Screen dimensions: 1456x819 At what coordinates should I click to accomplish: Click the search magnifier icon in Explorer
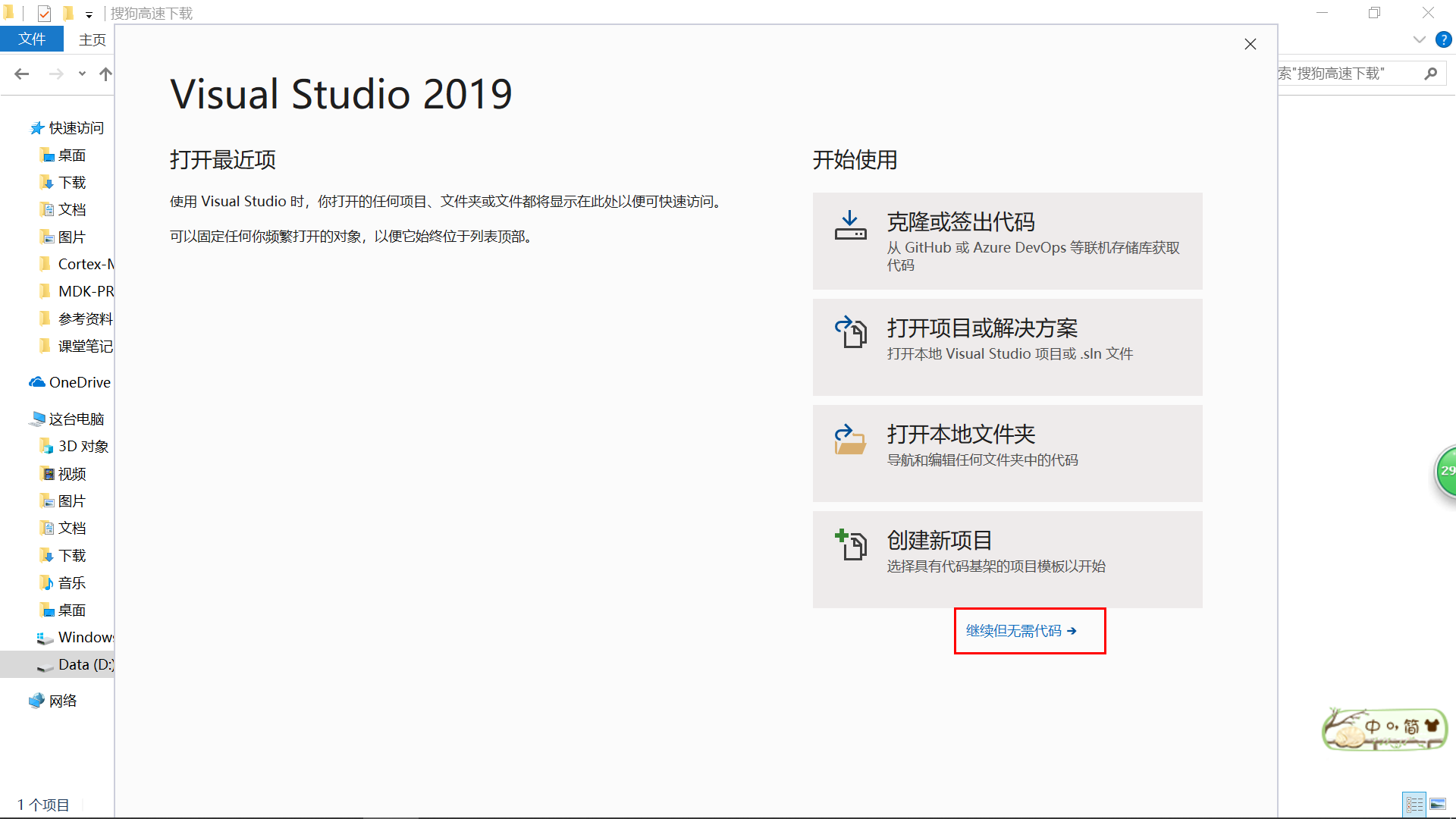(x=1431, y=74)
